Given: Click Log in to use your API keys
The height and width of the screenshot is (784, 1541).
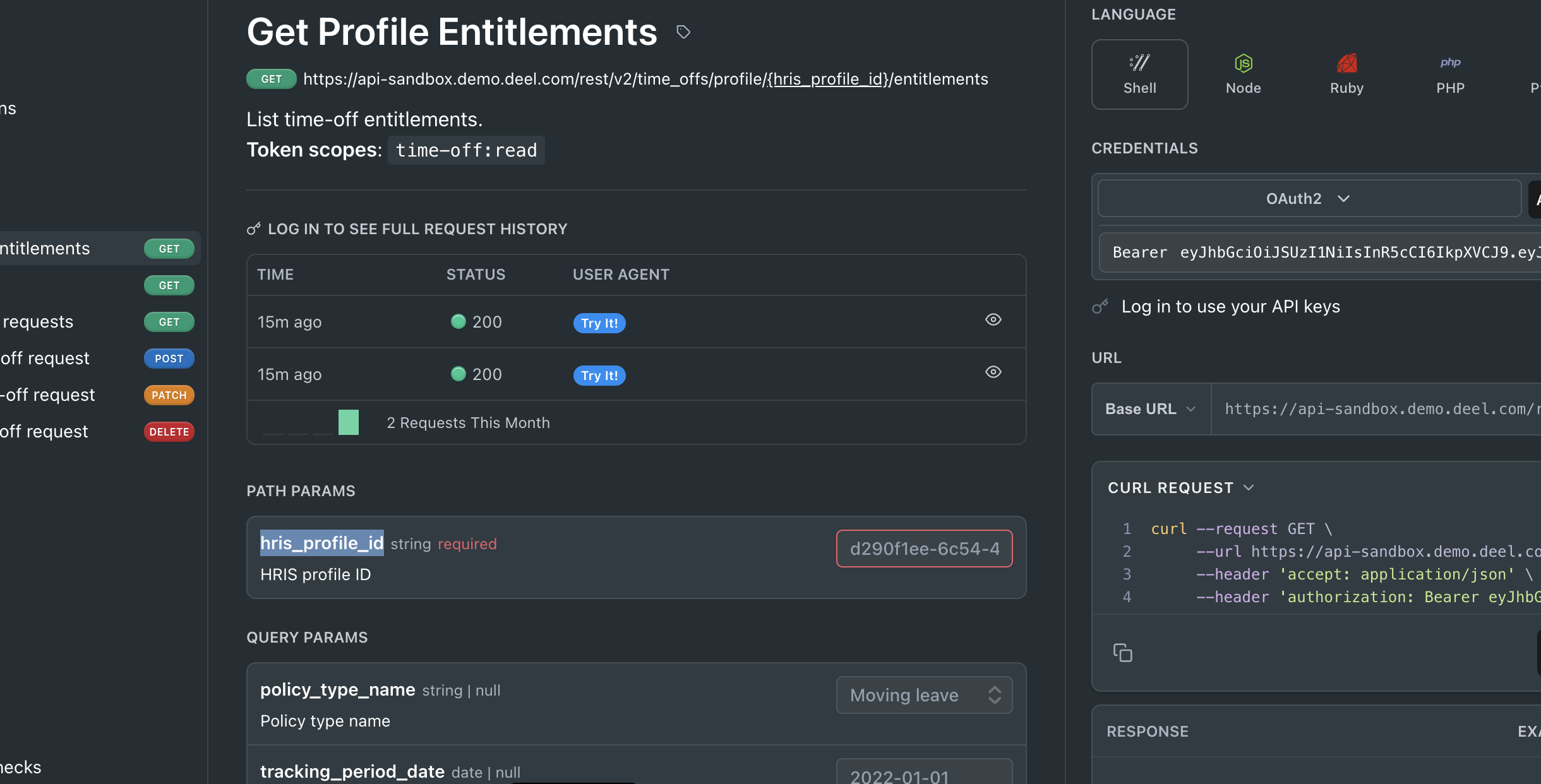Looking at the screenshot, I should [1230, 306].
